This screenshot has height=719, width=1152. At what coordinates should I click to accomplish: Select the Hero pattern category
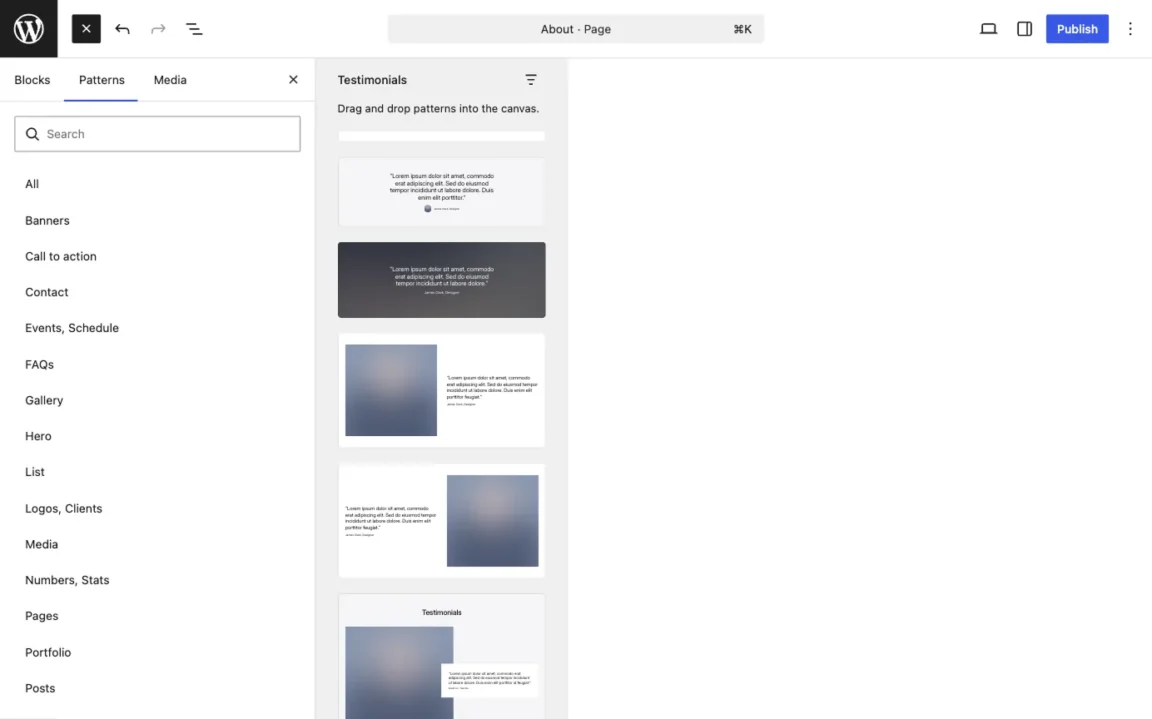pos(38,436)
